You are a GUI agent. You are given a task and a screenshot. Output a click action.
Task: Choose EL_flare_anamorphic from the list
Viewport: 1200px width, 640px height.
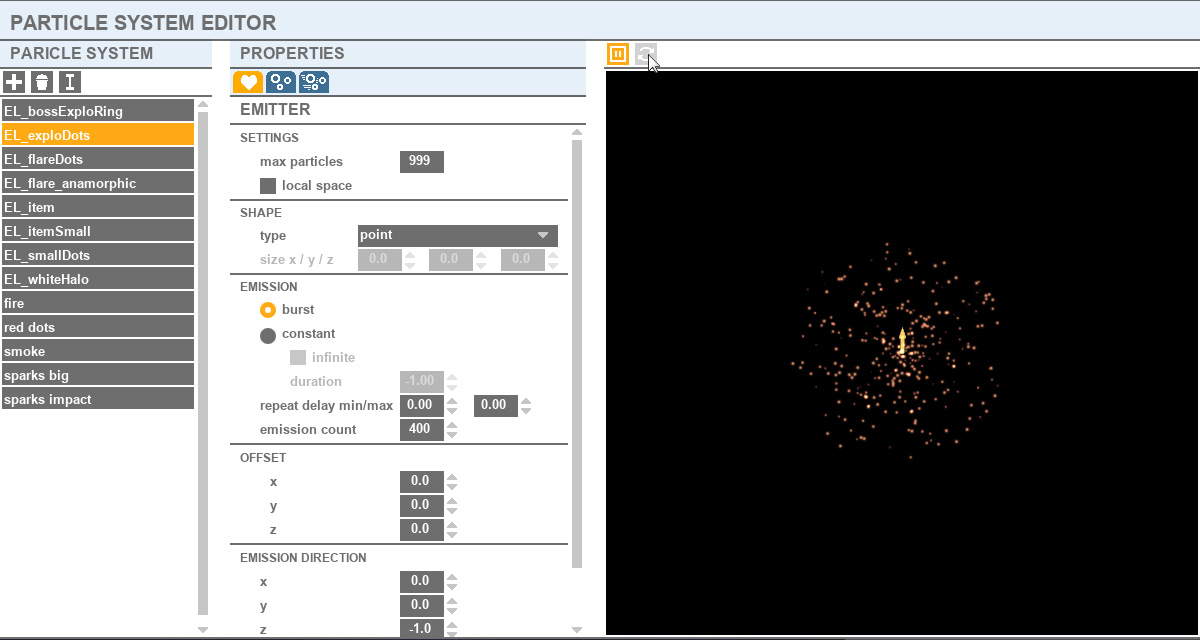pyautogui.click(x=98, y=183)
